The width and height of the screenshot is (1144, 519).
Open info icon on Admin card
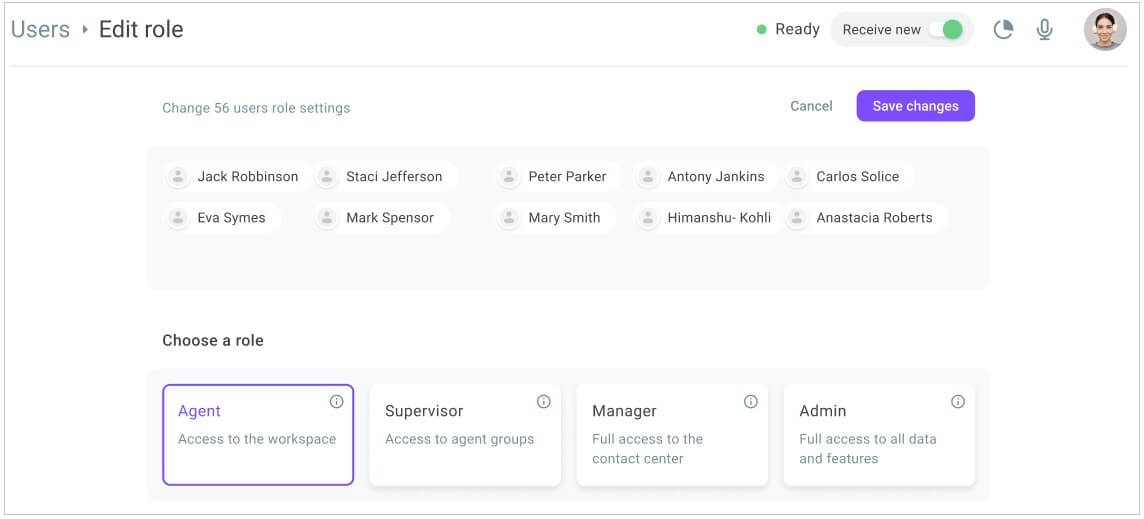pos(958,401)
